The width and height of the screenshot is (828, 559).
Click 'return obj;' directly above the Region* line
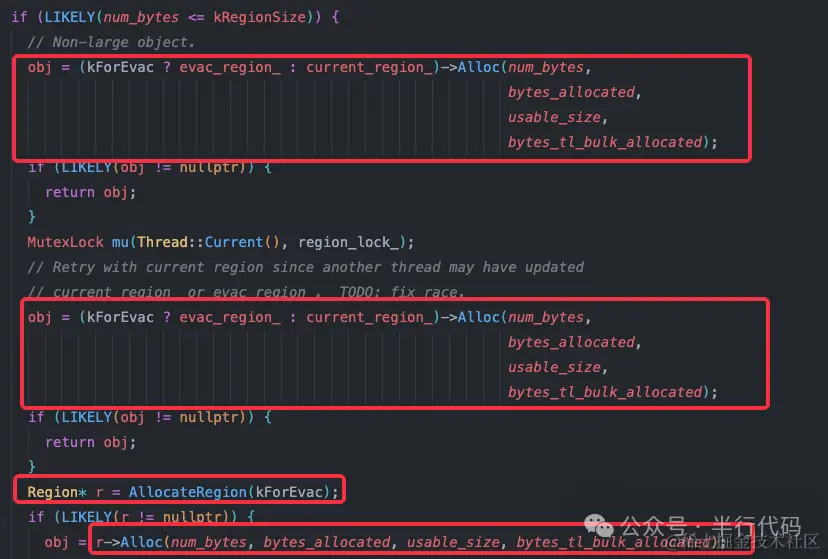click(x=90, y=442)
